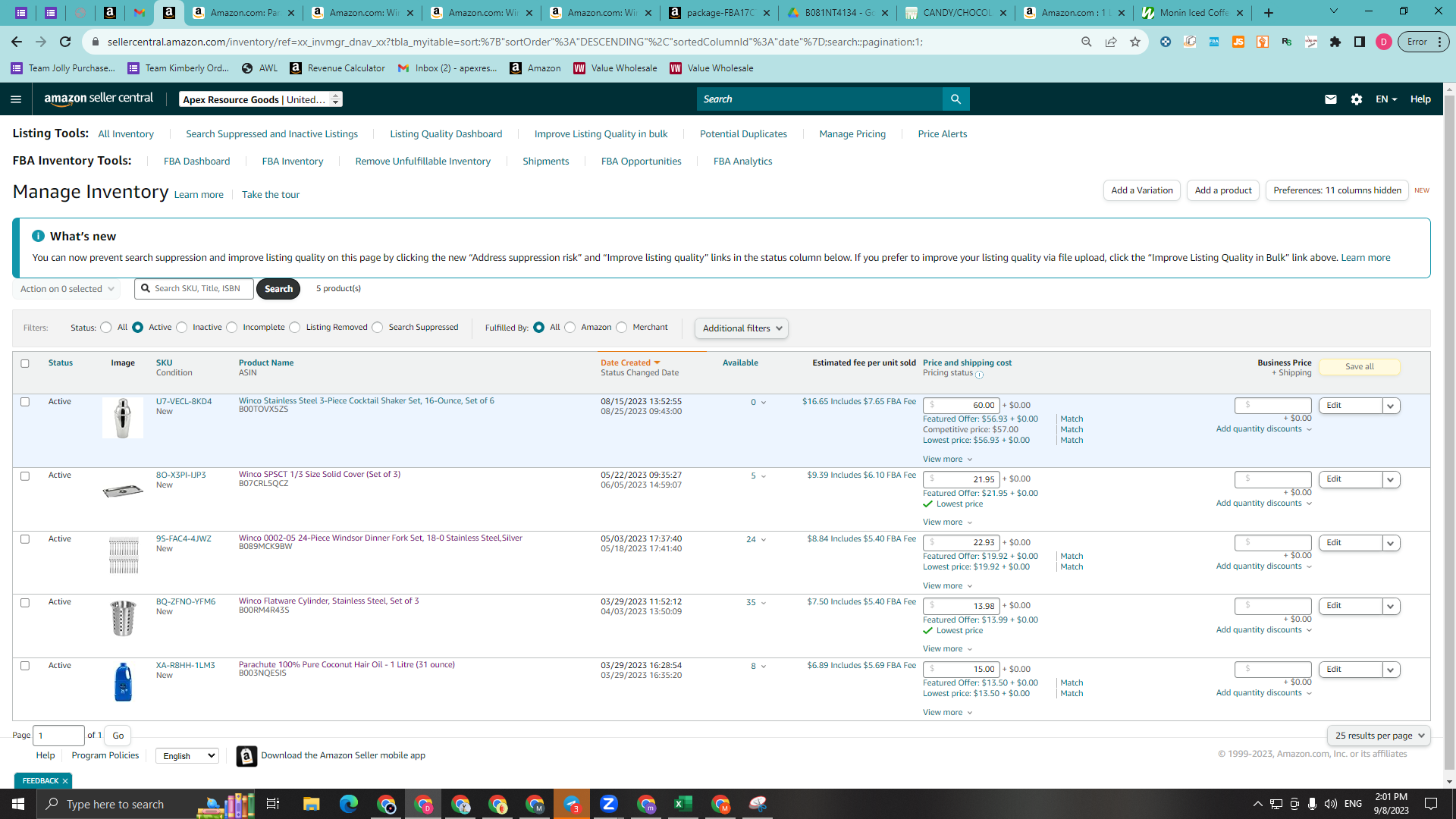Viewport: 1456px width, 819px height.
Task: Open Microsoft Edge from the taskbar
Action: pos(349,804)
